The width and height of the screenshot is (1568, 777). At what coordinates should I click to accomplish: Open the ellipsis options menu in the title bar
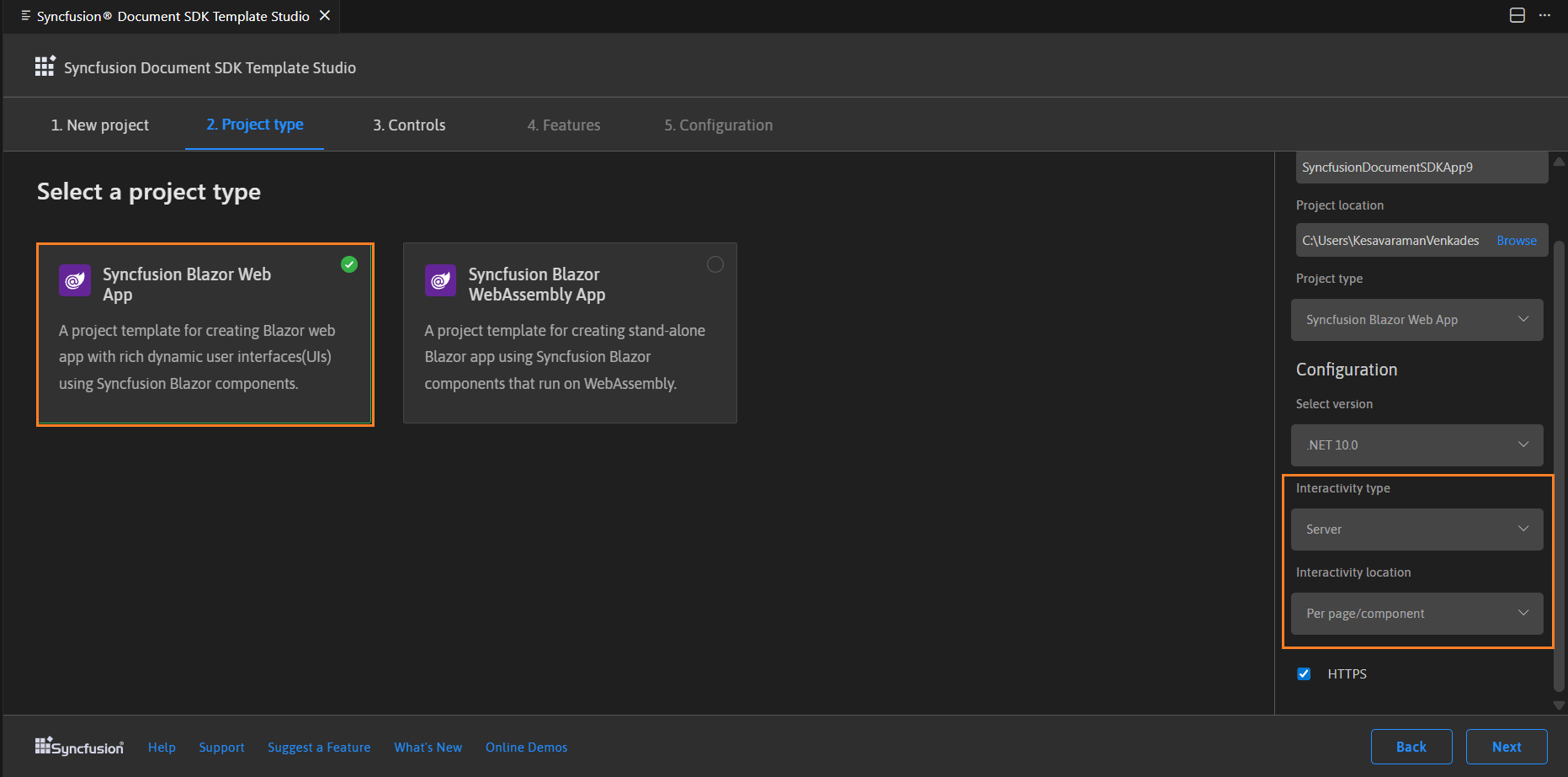click(x=1545, y=15)
